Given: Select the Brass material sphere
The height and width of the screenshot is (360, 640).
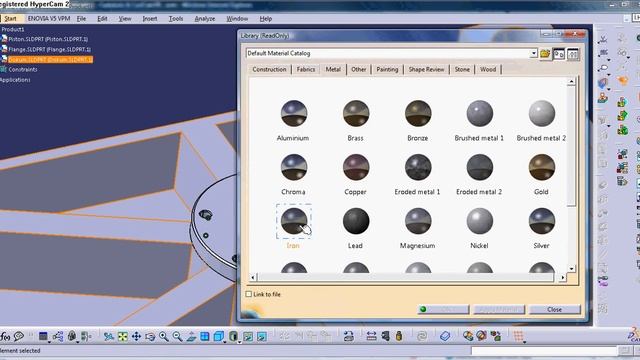Looking at the screenshot, I should click(356, 113).
